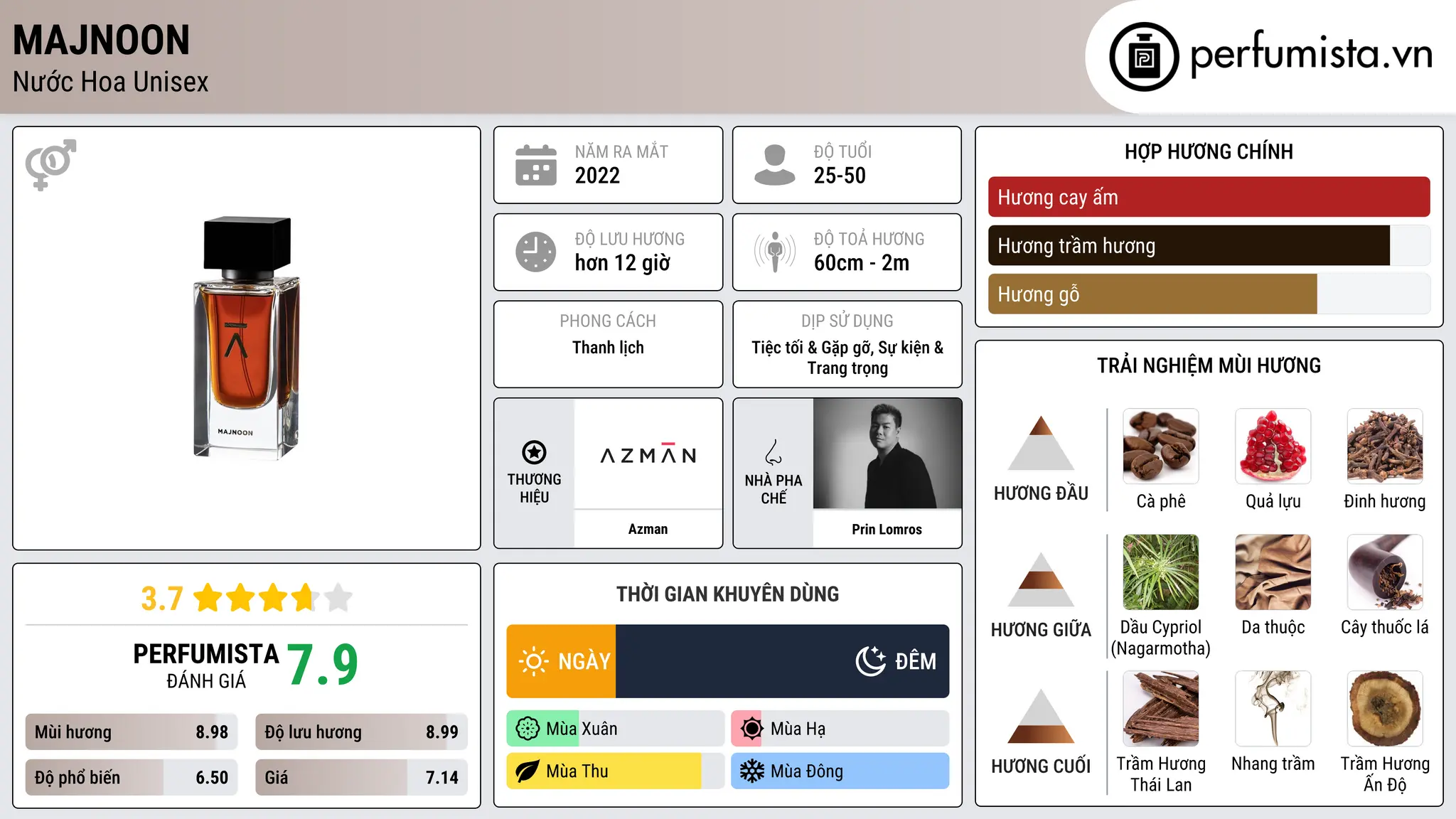Click the Hương giữa pyramid icon

(x=1041, y=579)
